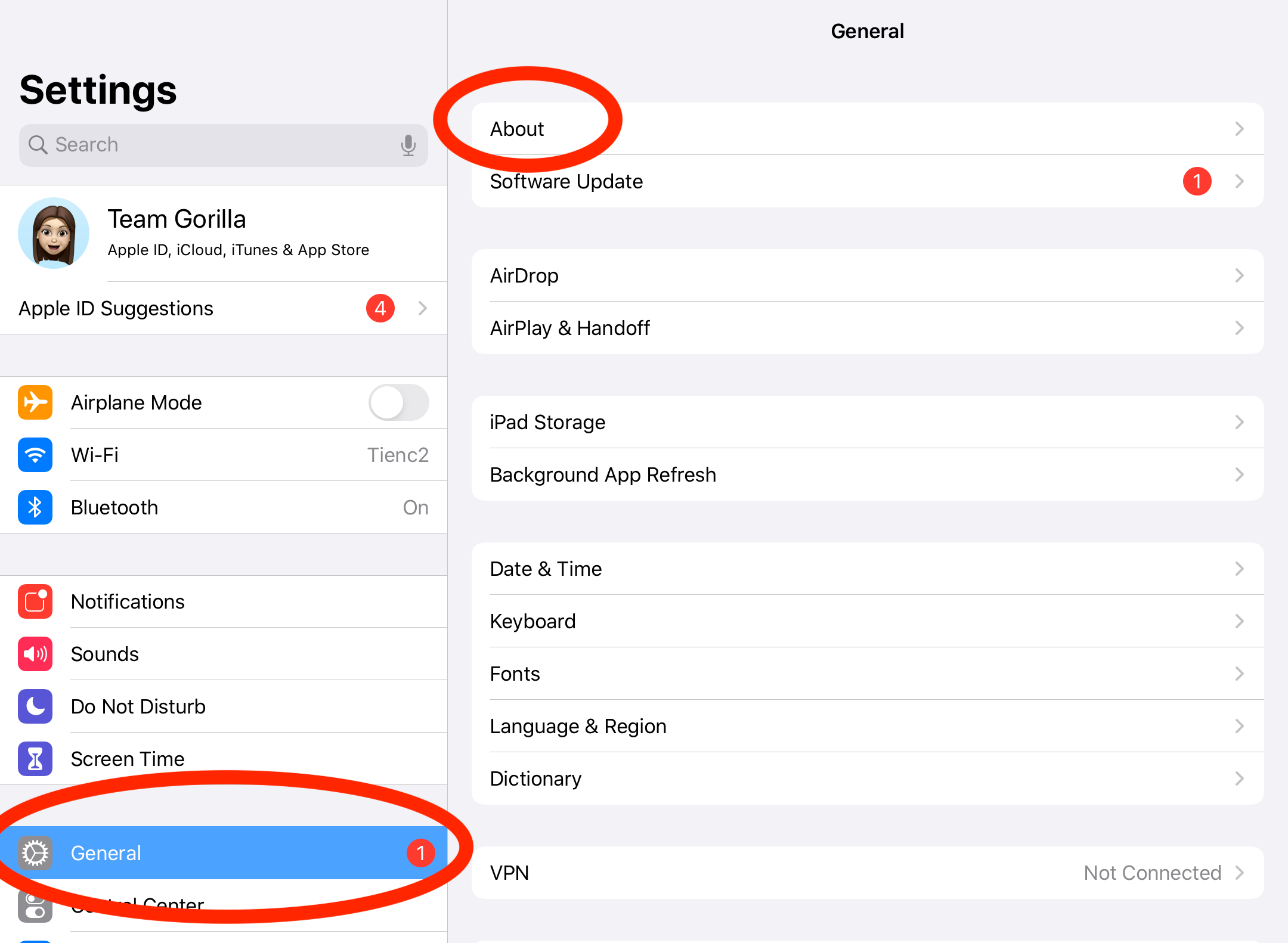The height and width of the screenshot is (943, 1288).
Task: Open Team Gorilla profile avatar
Action: (x=54, y=233)
